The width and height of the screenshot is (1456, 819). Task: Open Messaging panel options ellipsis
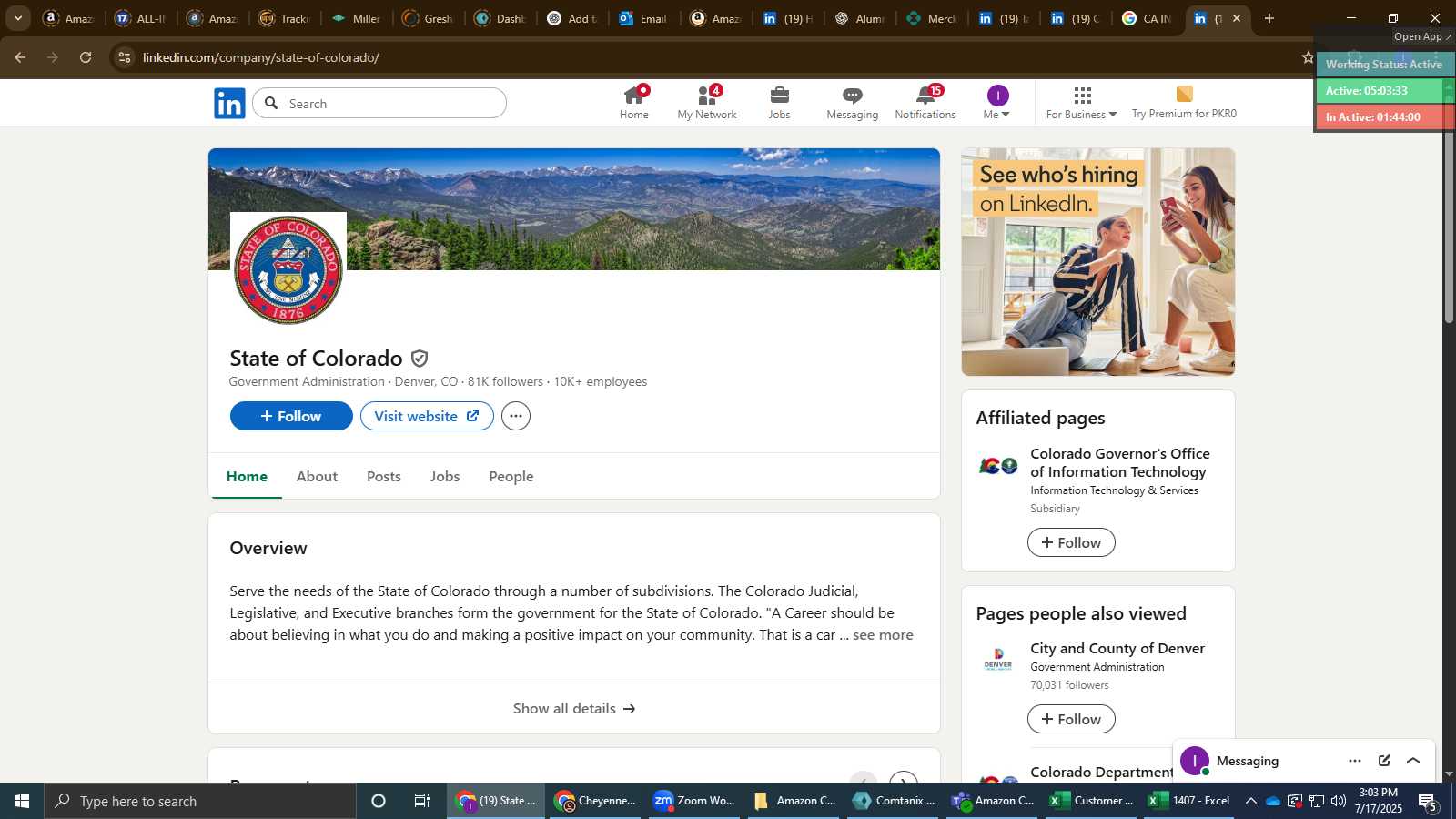click(1355, 761)
